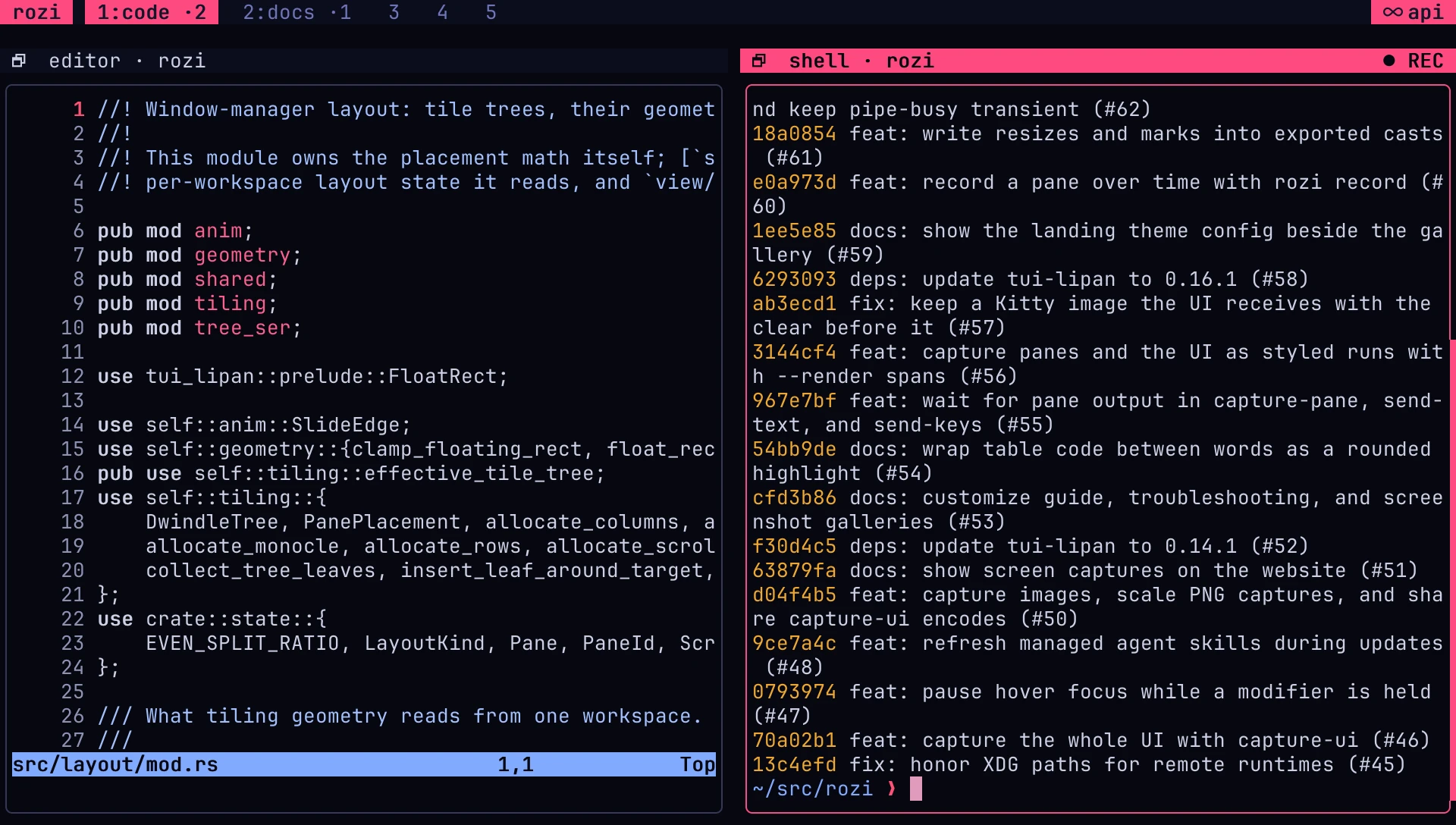Click the 1,1 cursor position in status line
Image resolution: width=1456 pixels, height=825 pixels.
click(516, 764)
